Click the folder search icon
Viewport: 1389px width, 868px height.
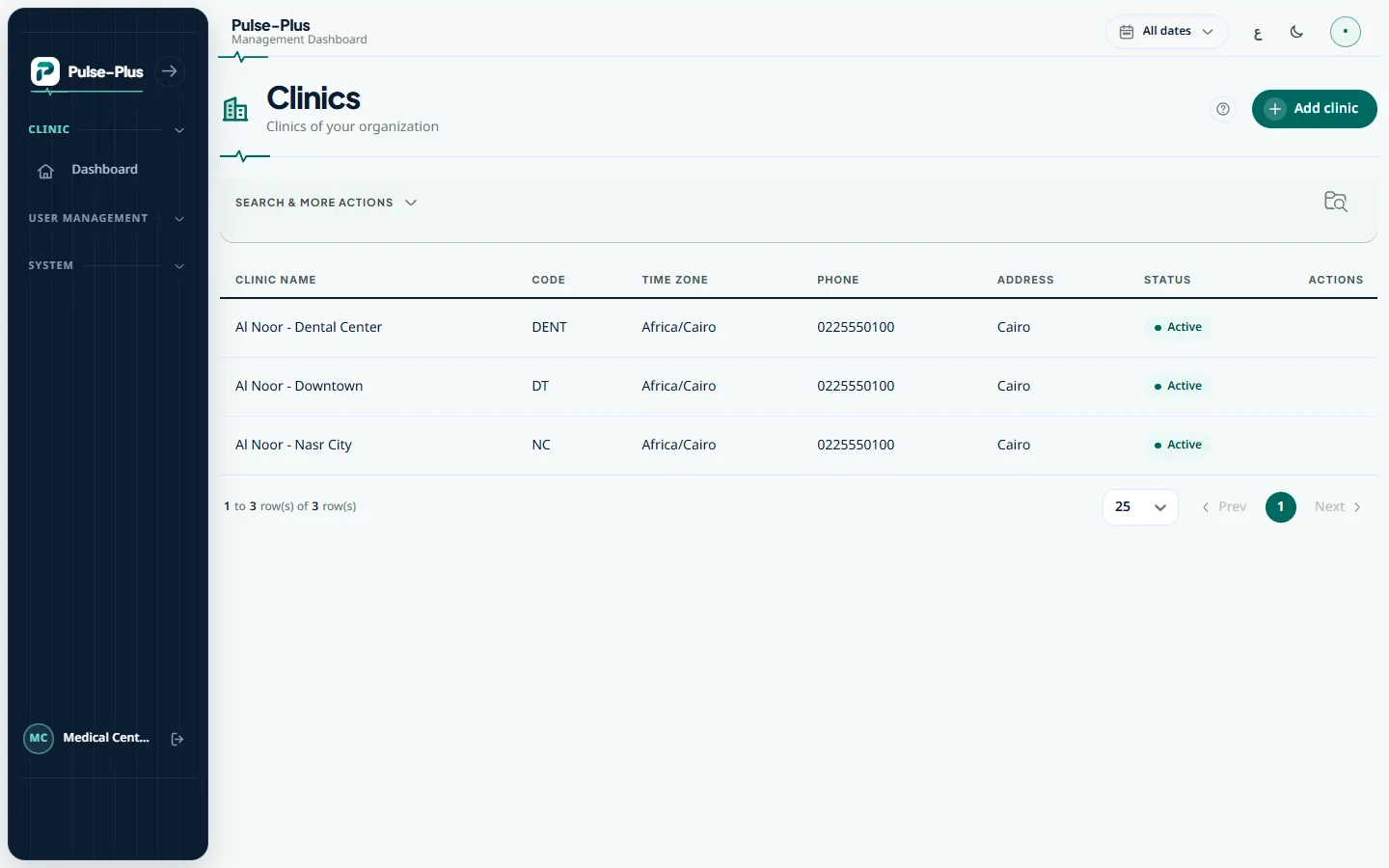(1336, 202)
